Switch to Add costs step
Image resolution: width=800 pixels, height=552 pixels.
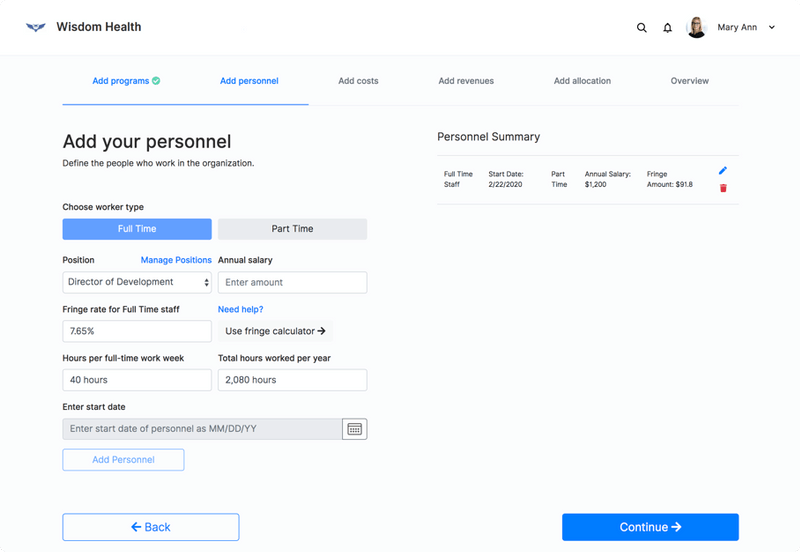click(x=358, y=81)
